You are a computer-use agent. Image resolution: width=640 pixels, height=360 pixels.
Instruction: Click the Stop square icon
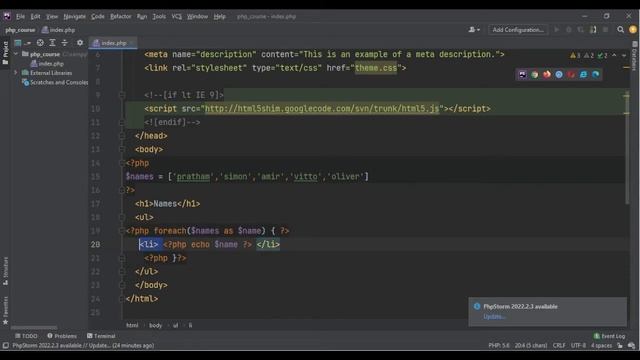click(605, 30)
